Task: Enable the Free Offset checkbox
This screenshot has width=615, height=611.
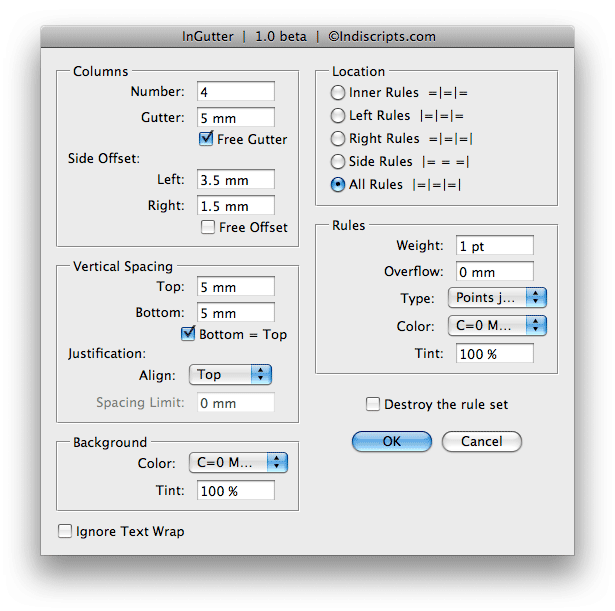Action: point(208,227)
